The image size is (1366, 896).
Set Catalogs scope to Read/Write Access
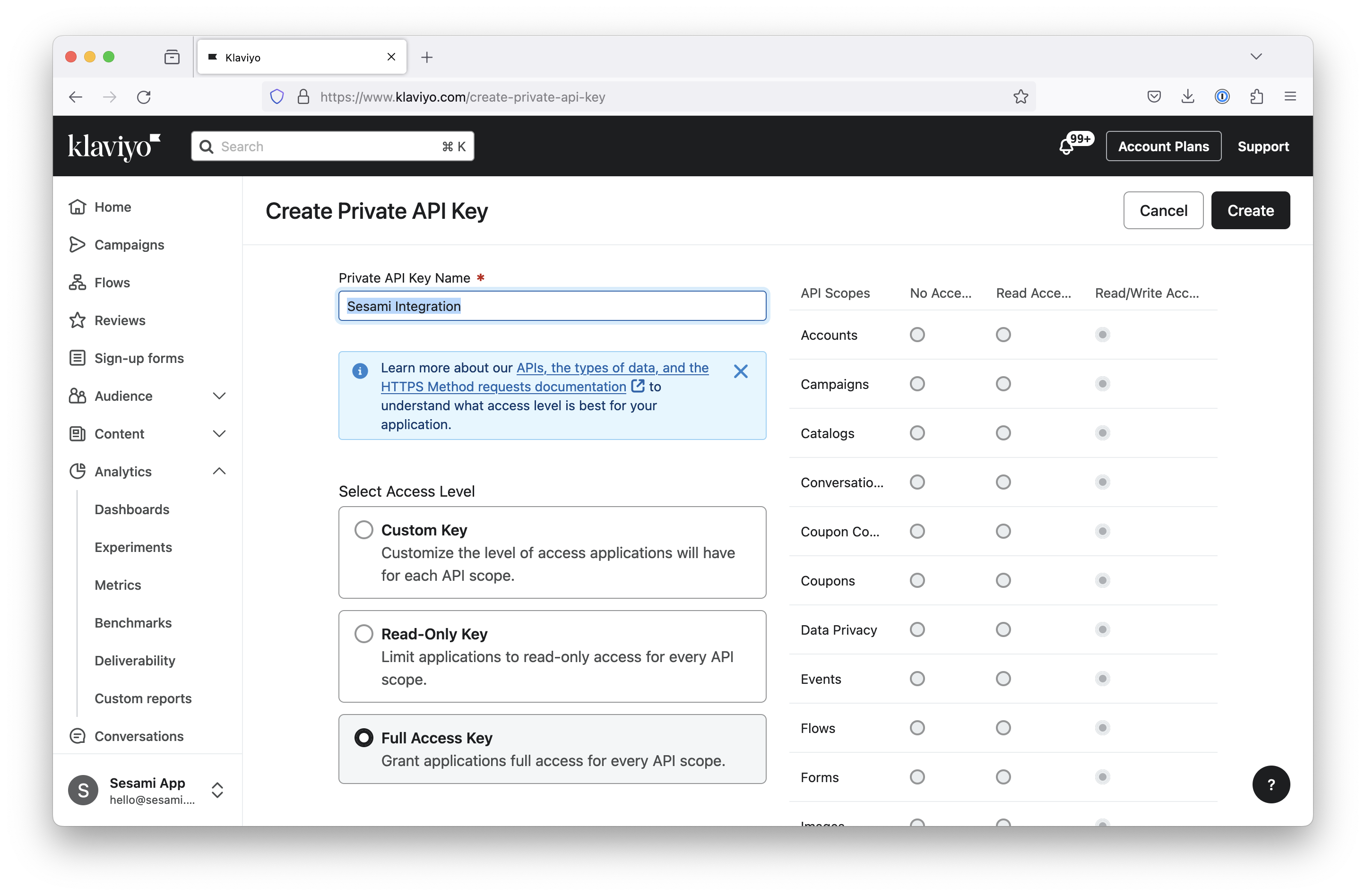tap(1102, 433)
